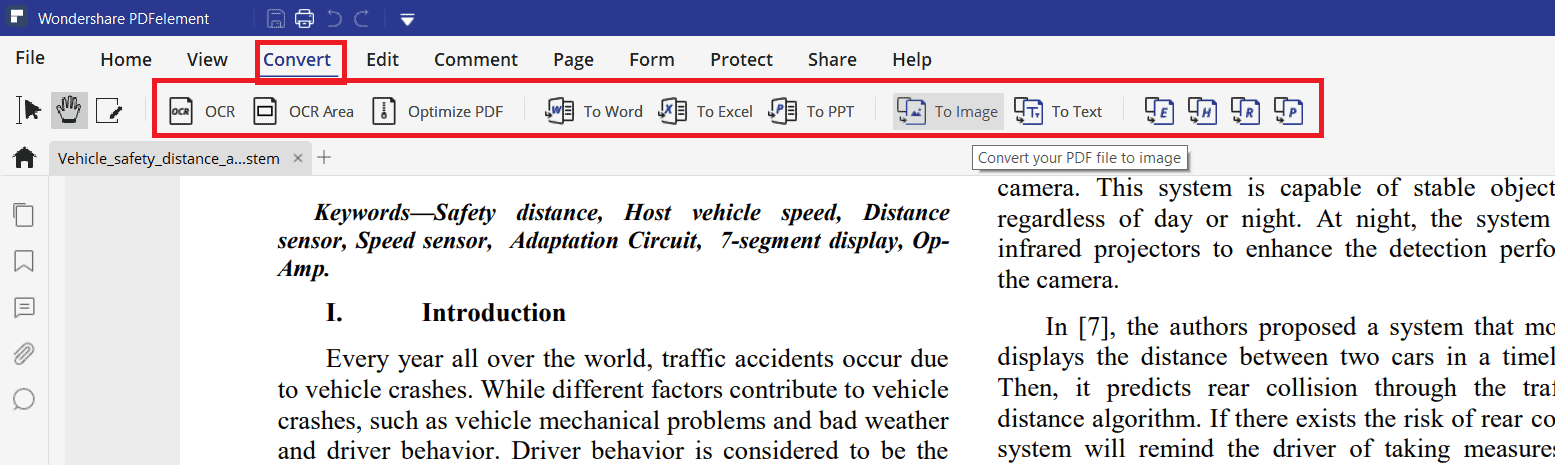Open a new tab with plus button
Viewport: 1555px width, 465px height.
click(324, 157)
